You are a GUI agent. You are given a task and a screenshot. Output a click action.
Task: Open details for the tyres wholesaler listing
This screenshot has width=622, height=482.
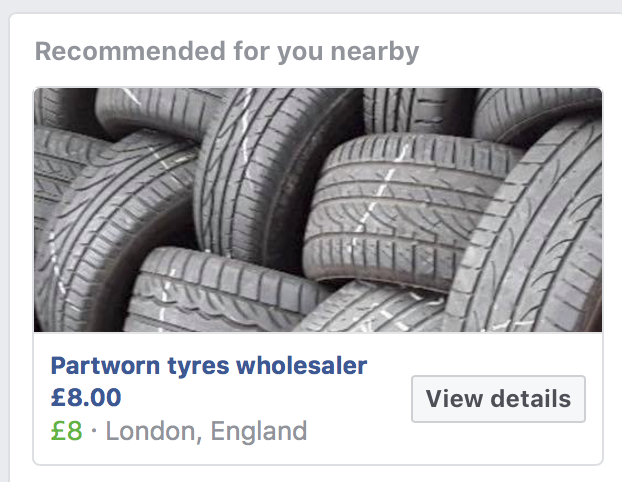(498, 399)
